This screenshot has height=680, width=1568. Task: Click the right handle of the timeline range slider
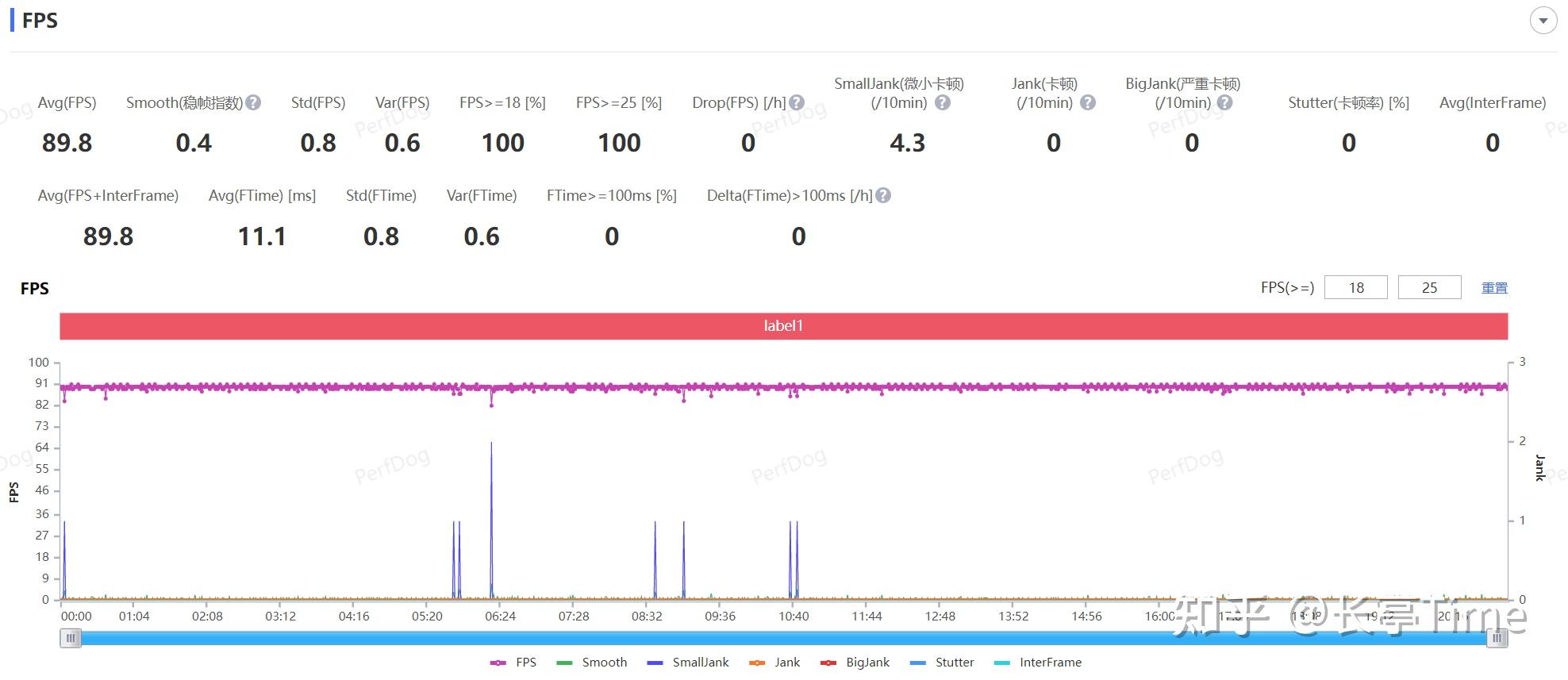[1497, 638]
